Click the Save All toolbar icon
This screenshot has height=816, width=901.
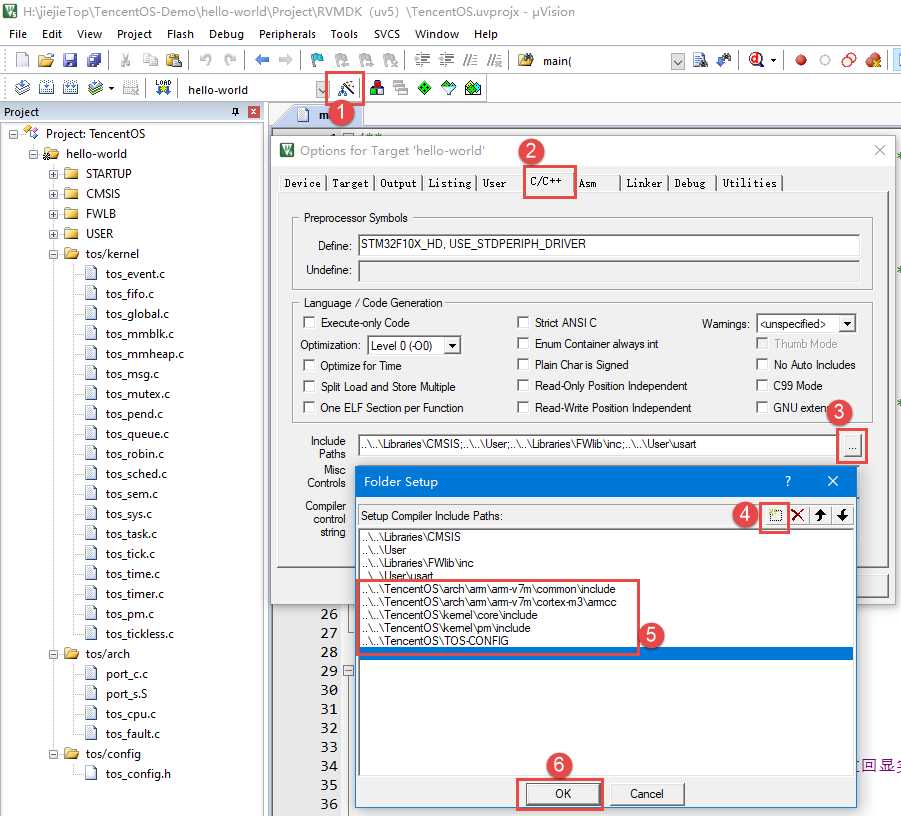pyautogui.click(x=94, y=60)
